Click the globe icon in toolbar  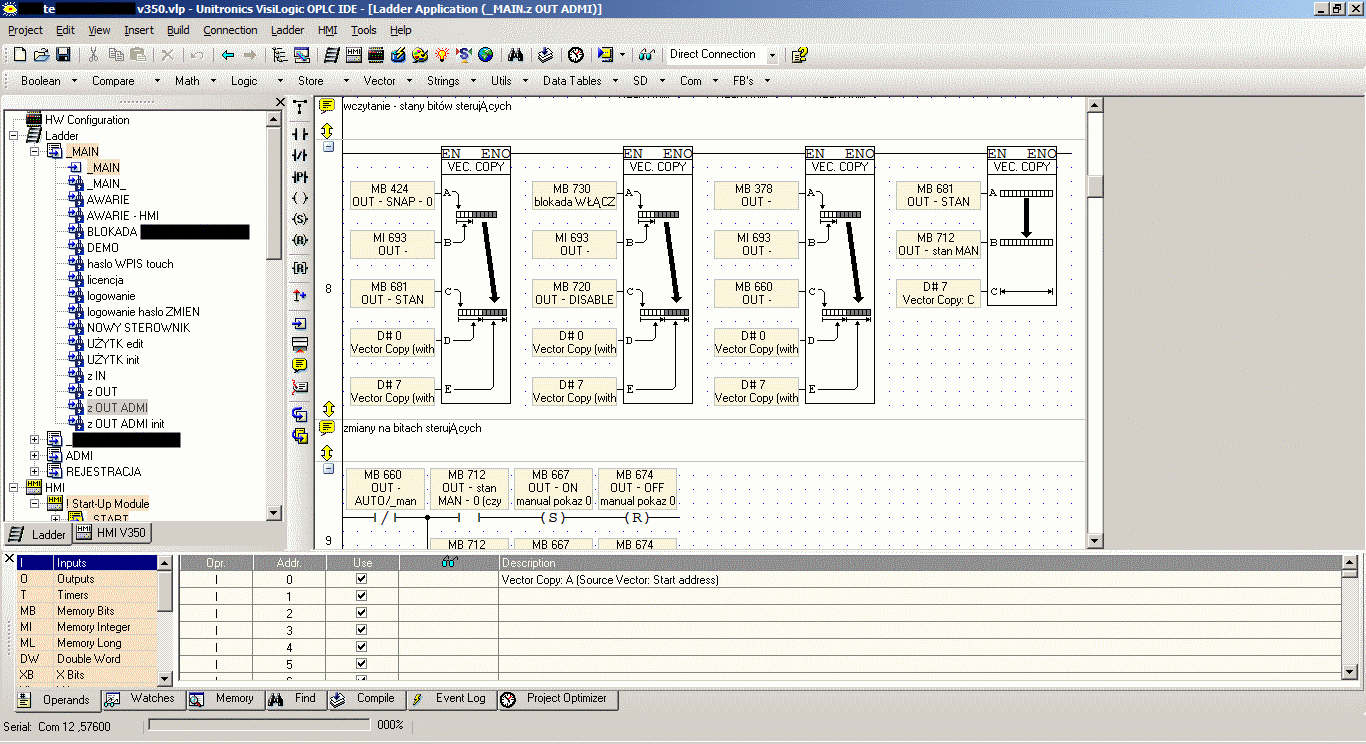[485, 55]
